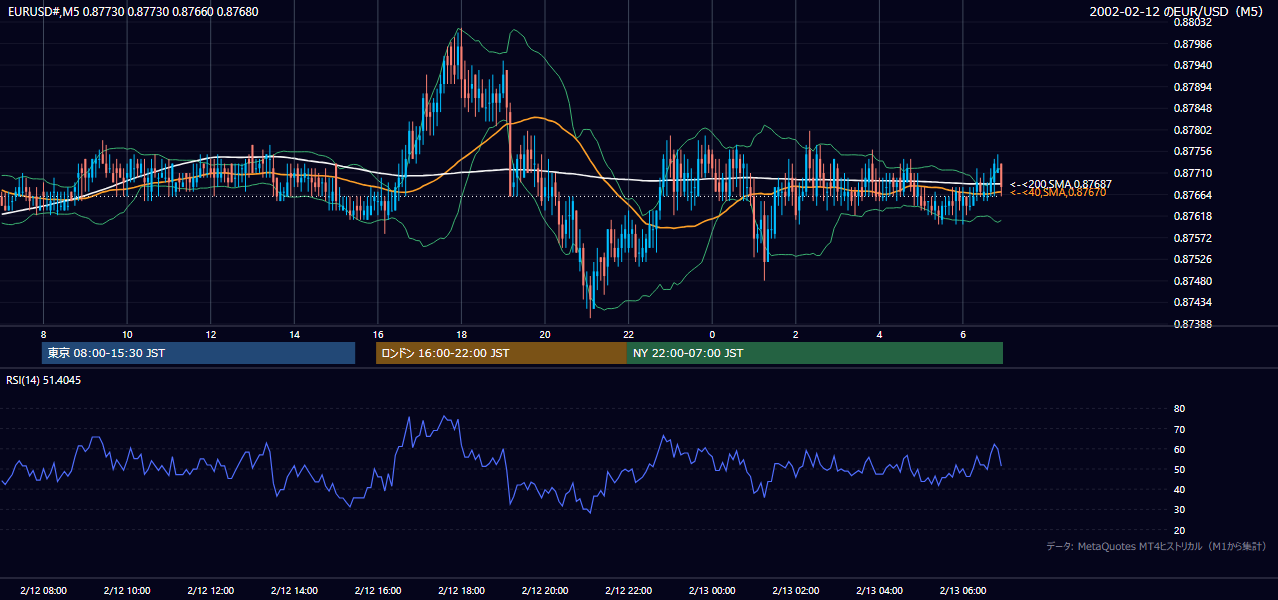1278x600 pixels.
Task: Click the 2/12 08:00 date-time label
Action: (x=43, y=591)
